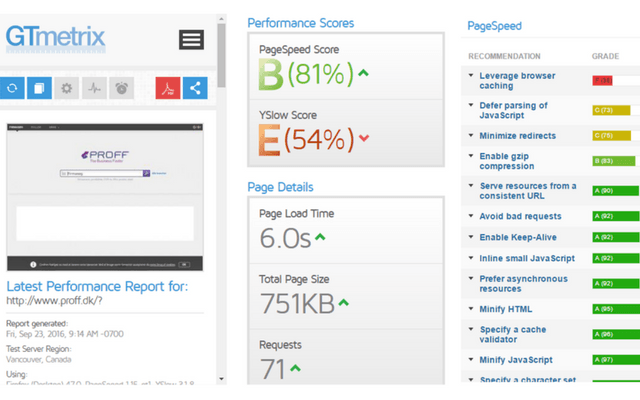640x400 pixels.
Task: Click Enable gzip compression link
Action: coord(507,161)
